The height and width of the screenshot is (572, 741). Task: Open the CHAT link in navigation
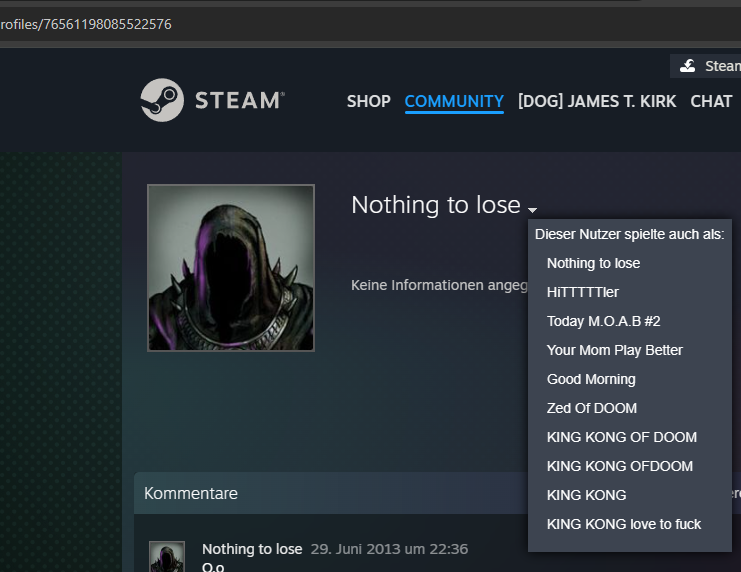point(711,101)
